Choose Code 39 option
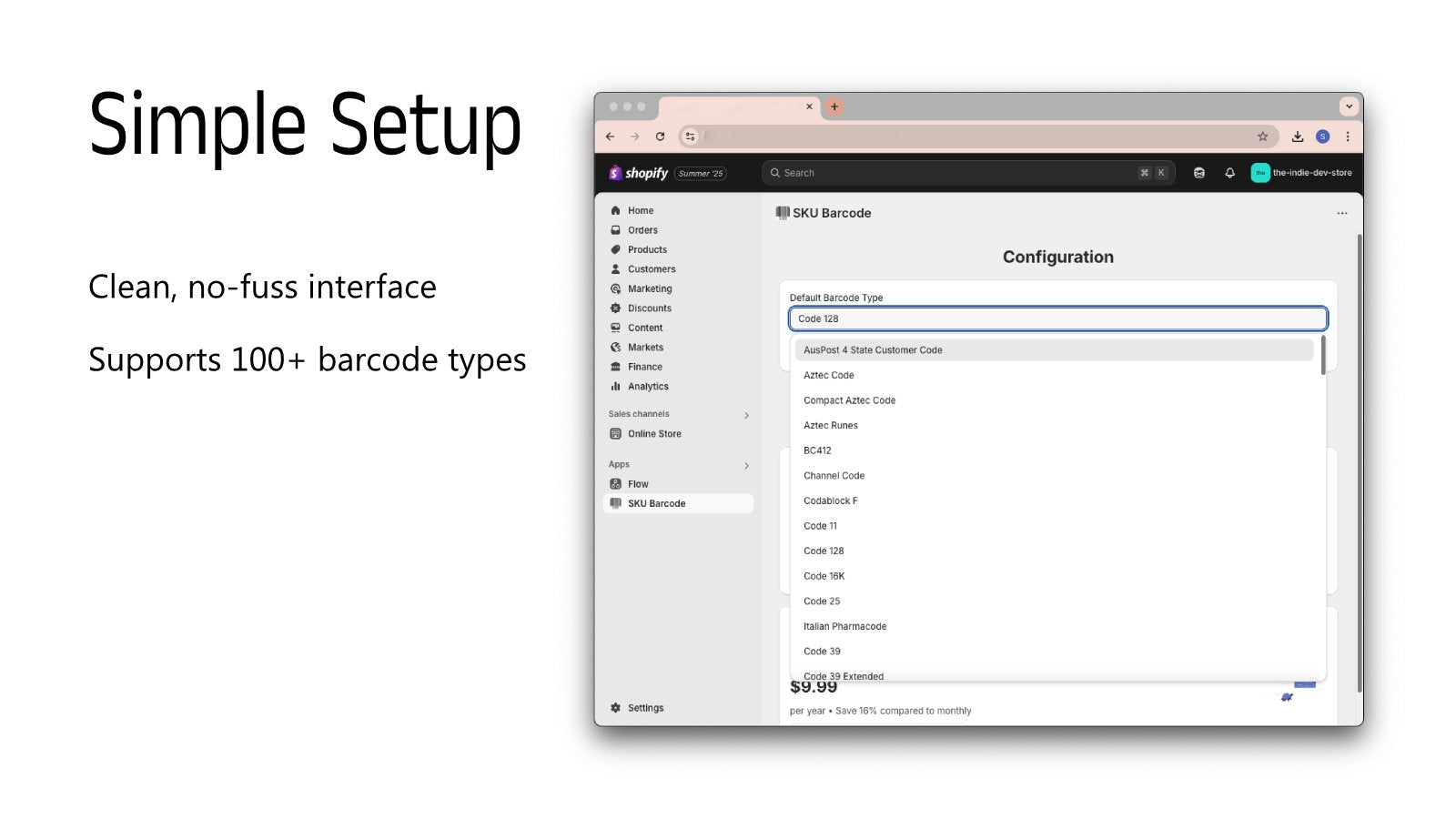1456x819 pixels. [x=1054, y=652]
